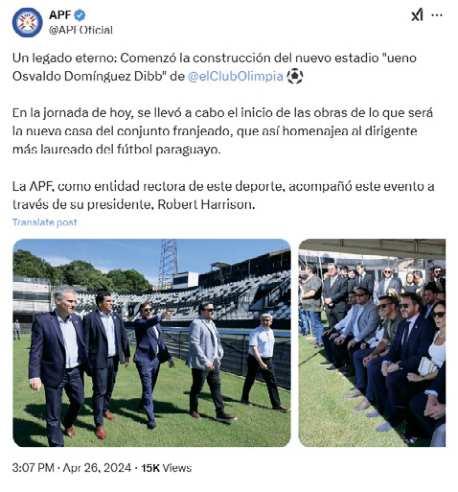458x492 pixels.
Task: Open the @elClubOlimpia mention link
Action: pyautogui.click(x=235, y=76)
